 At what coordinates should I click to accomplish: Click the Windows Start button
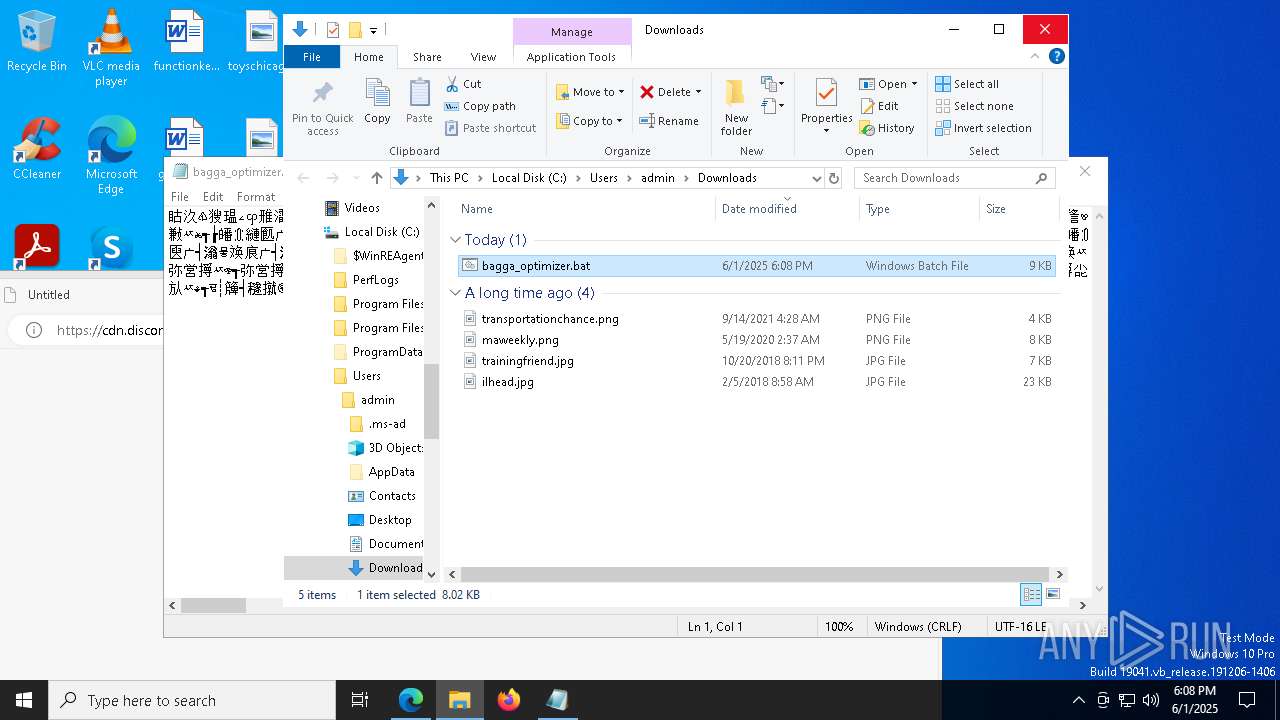click(24, 700)
